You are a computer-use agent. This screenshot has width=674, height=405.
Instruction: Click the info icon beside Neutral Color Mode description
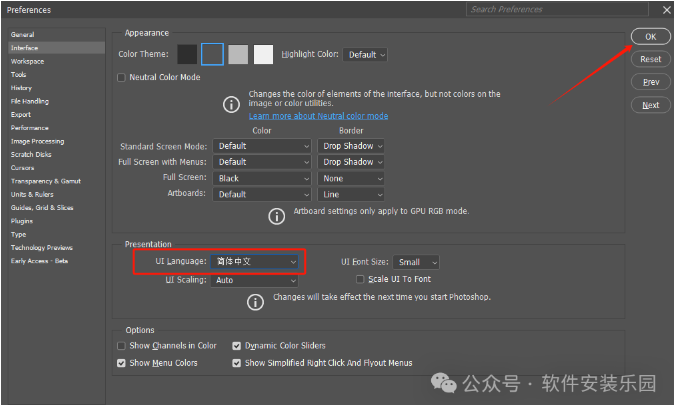point(231,103)
